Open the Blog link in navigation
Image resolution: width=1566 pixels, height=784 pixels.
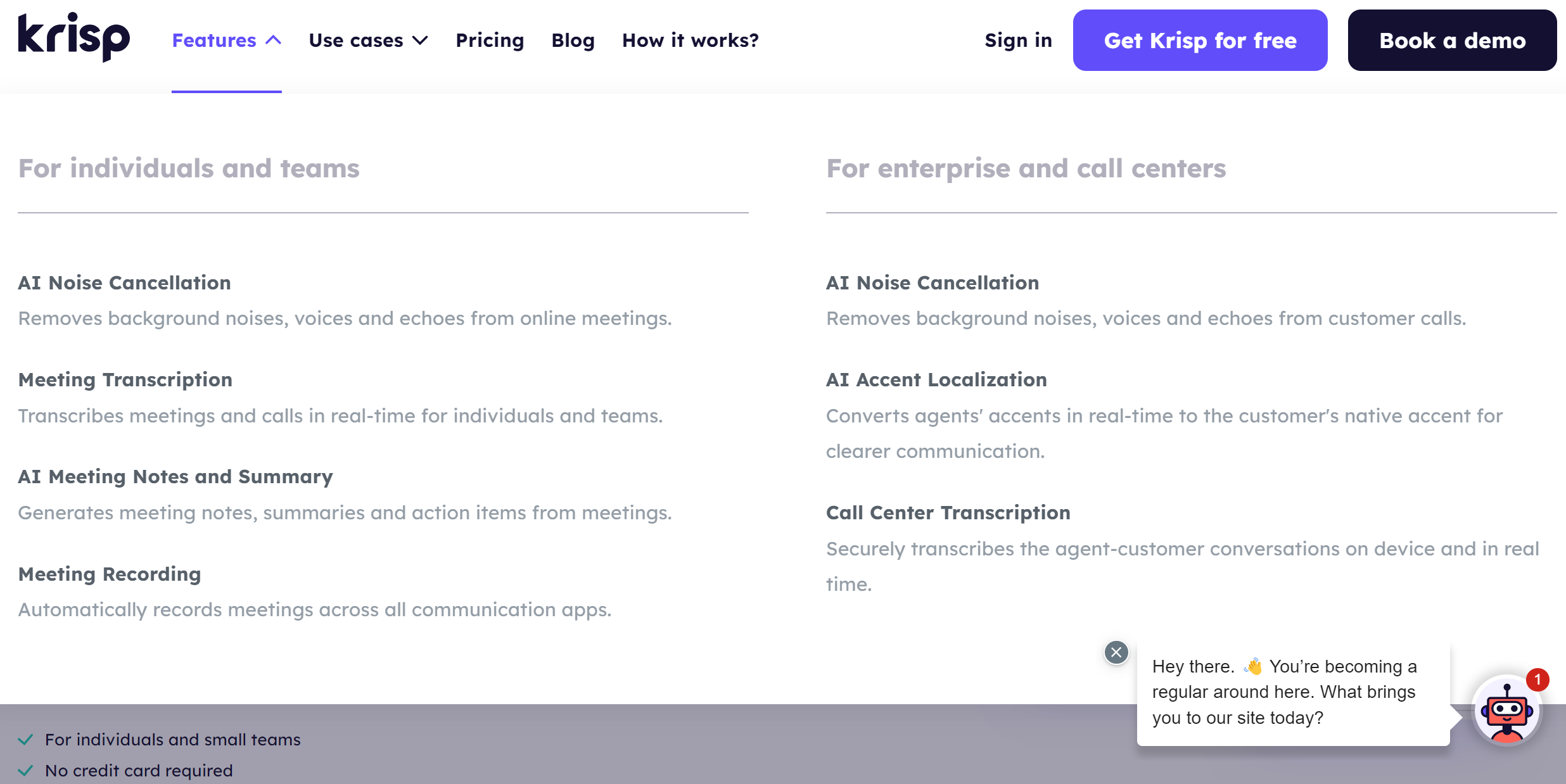click(x=573, y=41)
